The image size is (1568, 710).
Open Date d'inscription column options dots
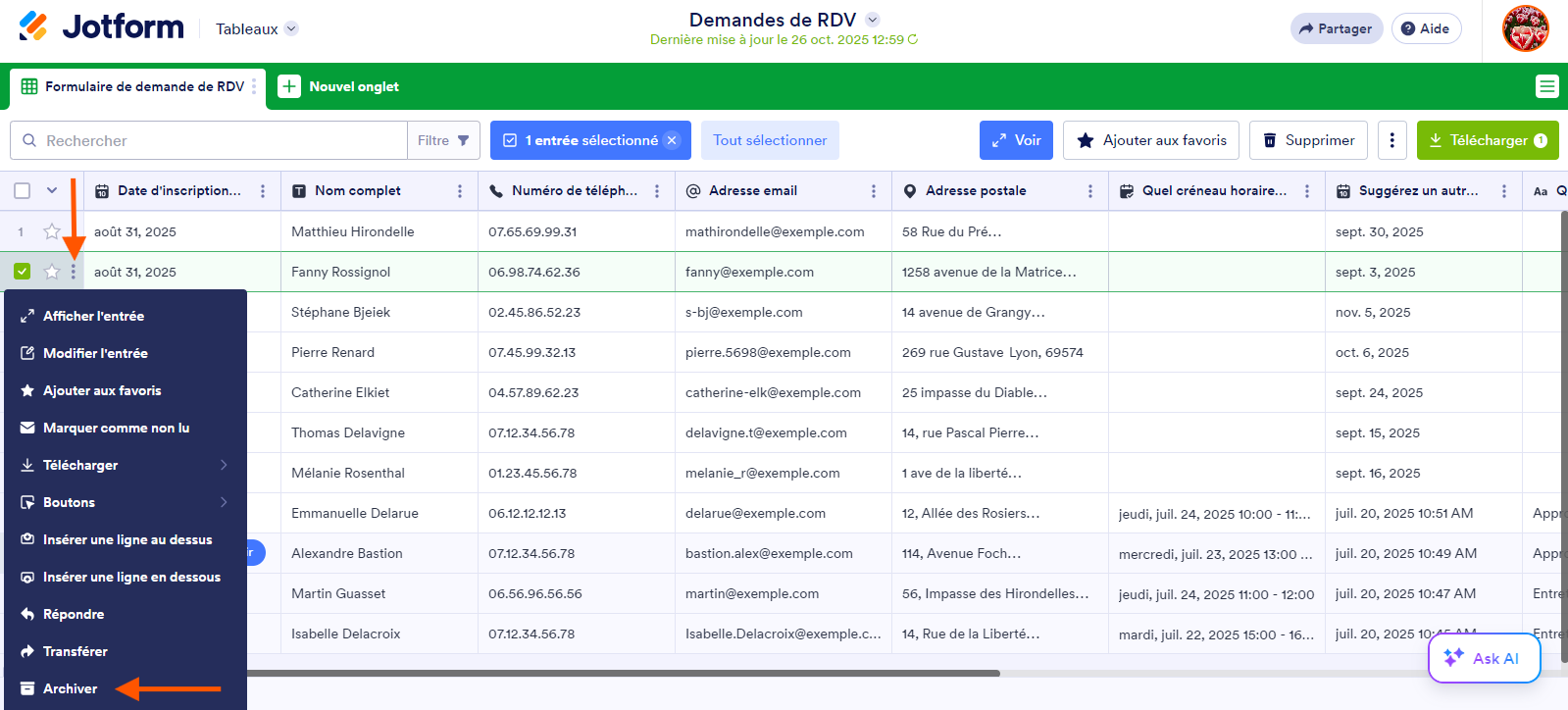[263, 191]
